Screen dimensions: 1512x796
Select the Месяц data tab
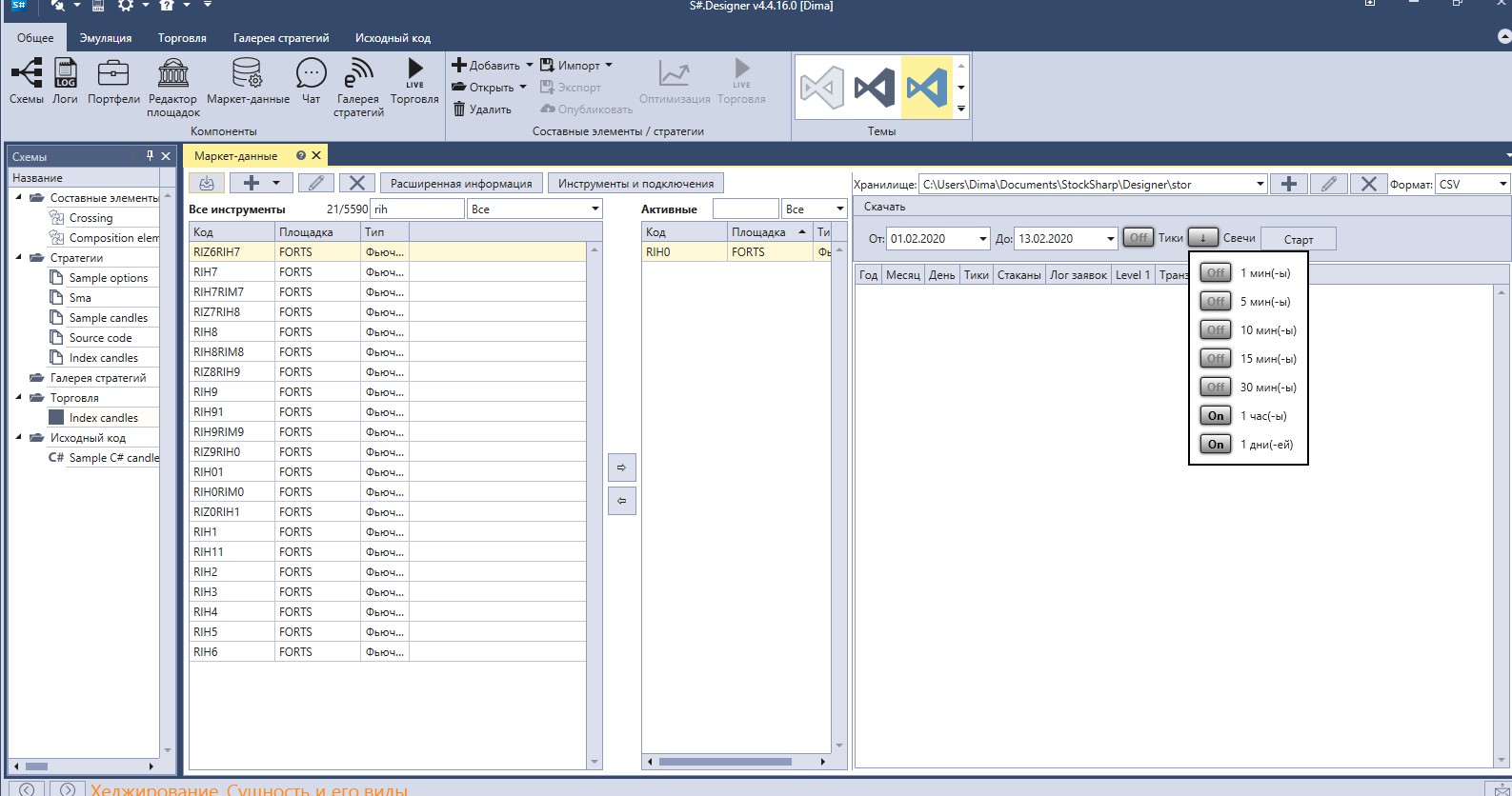903,275
